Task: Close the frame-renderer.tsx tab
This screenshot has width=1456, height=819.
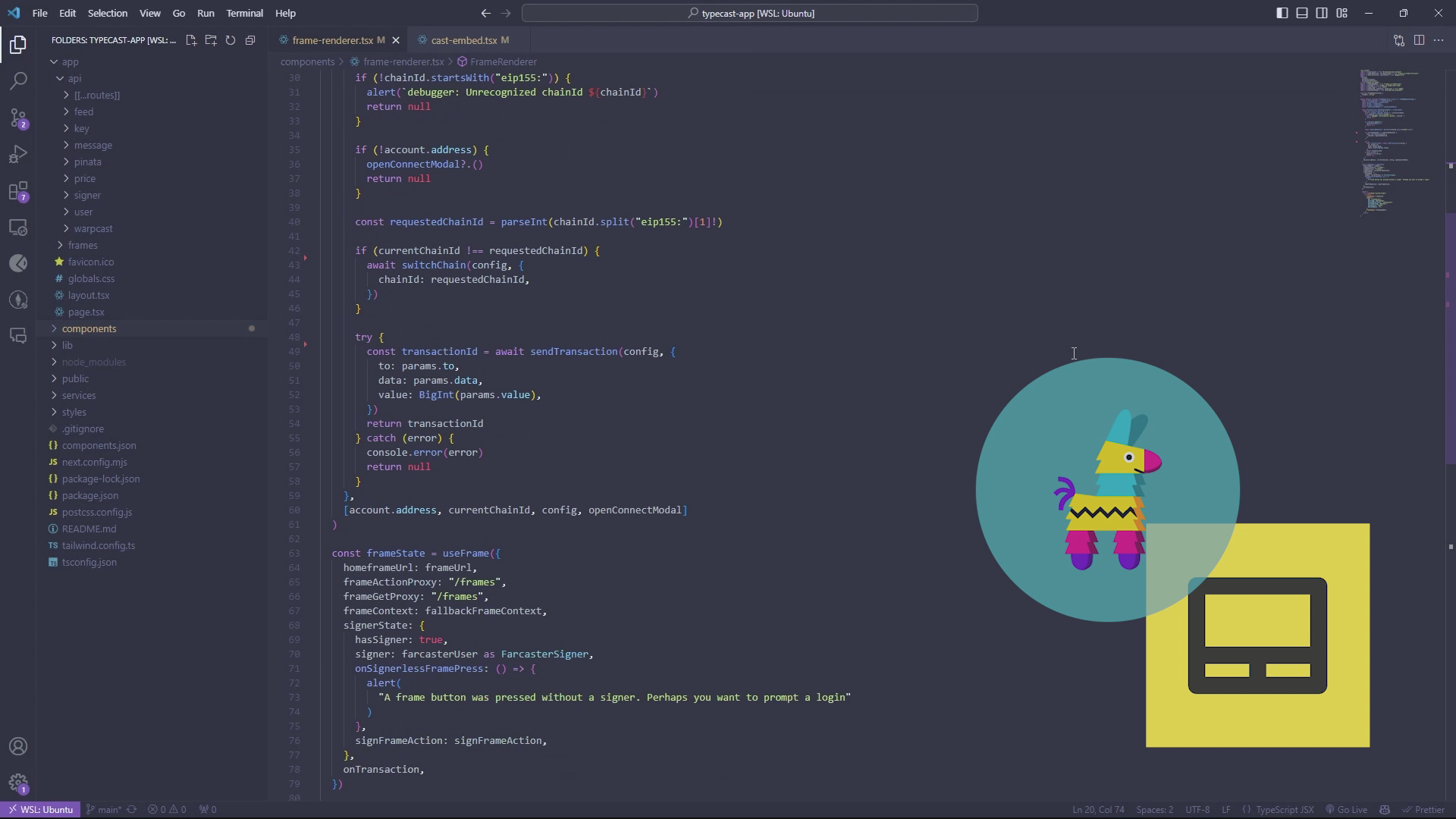Action: point(396,40)
